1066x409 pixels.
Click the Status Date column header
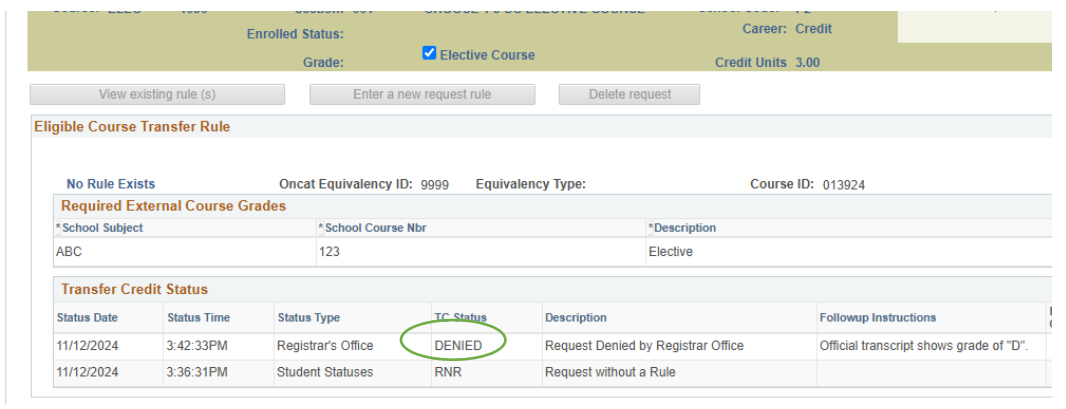87,318
